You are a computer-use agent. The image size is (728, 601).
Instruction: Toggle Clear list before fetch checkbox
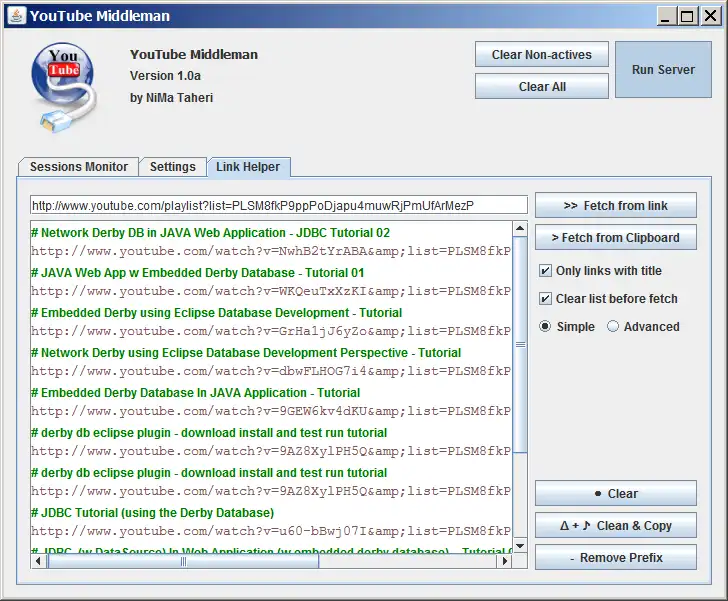[x=545, y=299]
